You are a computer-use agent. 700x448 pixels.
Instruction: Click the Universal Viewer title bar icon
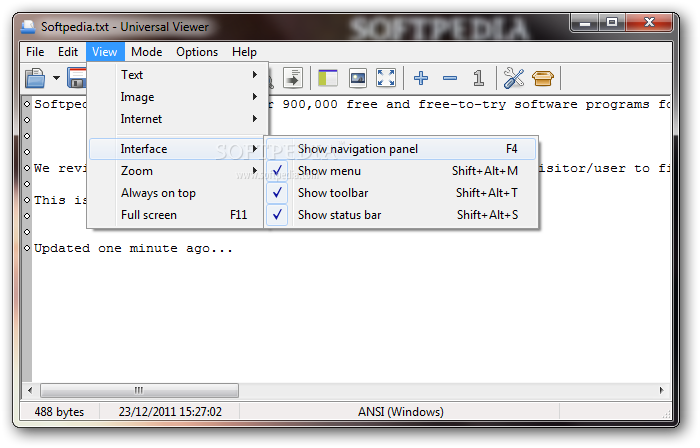coord(28,27)
